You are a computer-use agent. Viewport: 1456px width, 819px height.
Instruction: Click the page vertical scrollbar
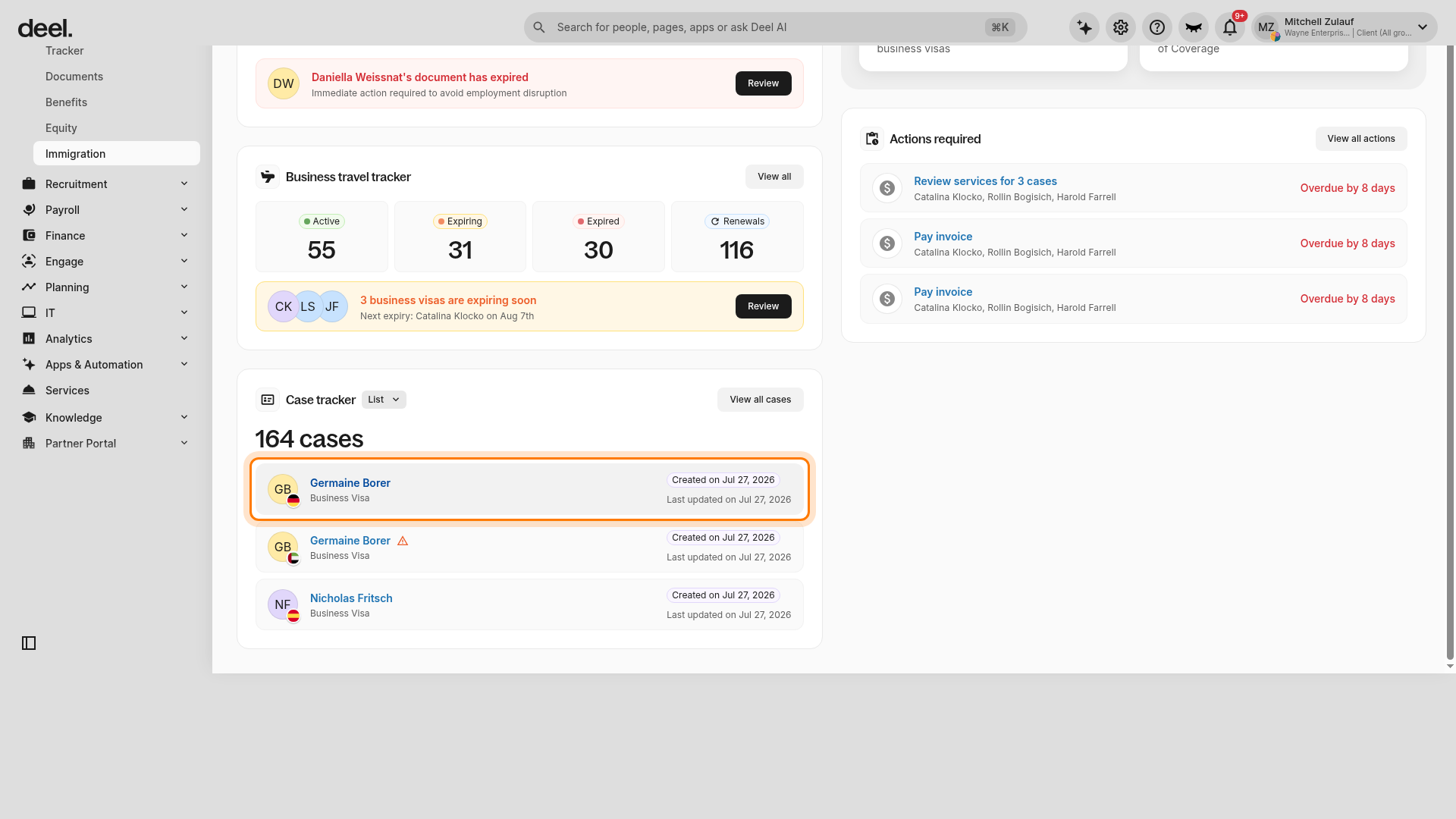pos(1450,353)
